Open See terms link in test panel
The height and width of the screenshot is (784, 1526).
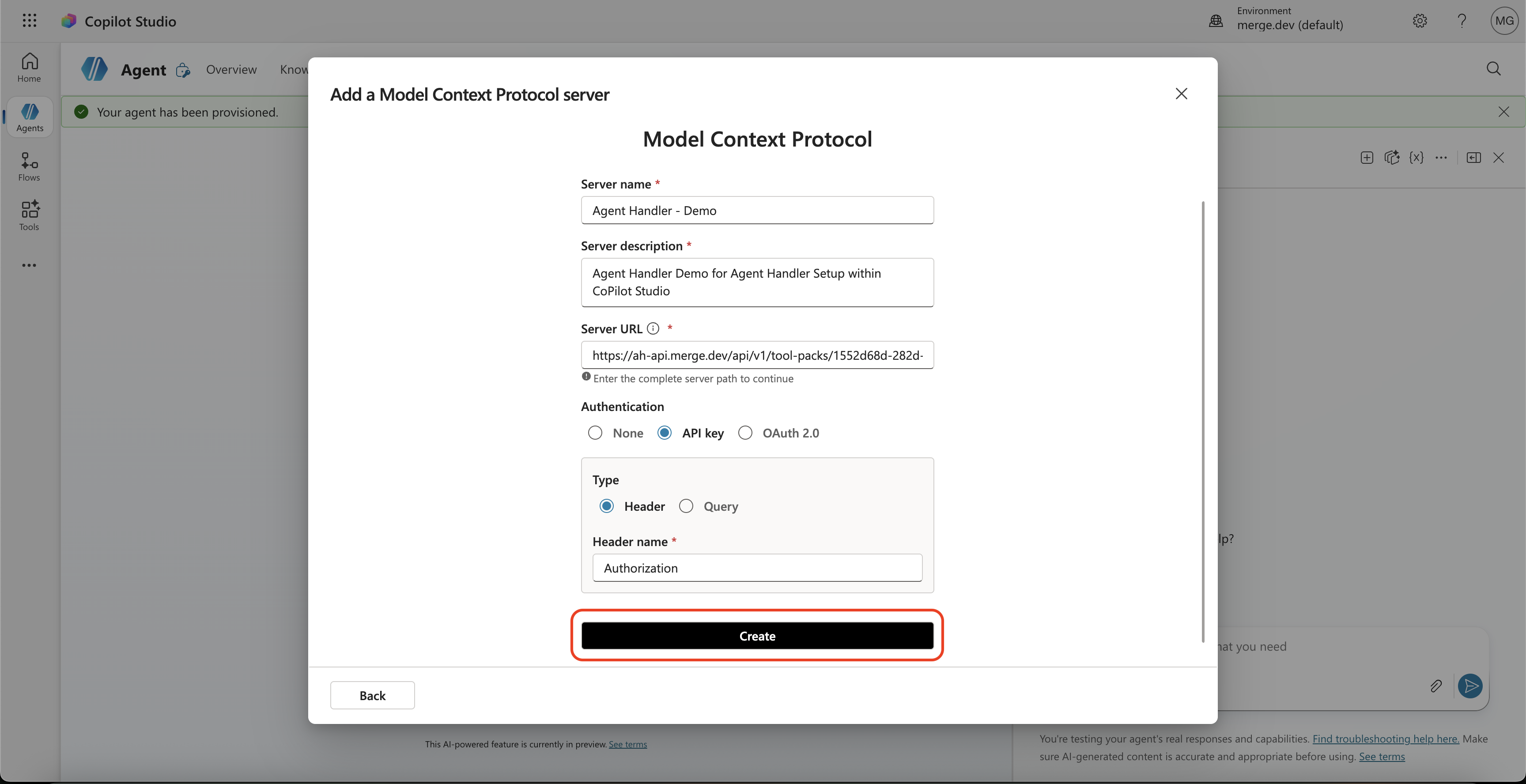click(x=1382, y=756)
